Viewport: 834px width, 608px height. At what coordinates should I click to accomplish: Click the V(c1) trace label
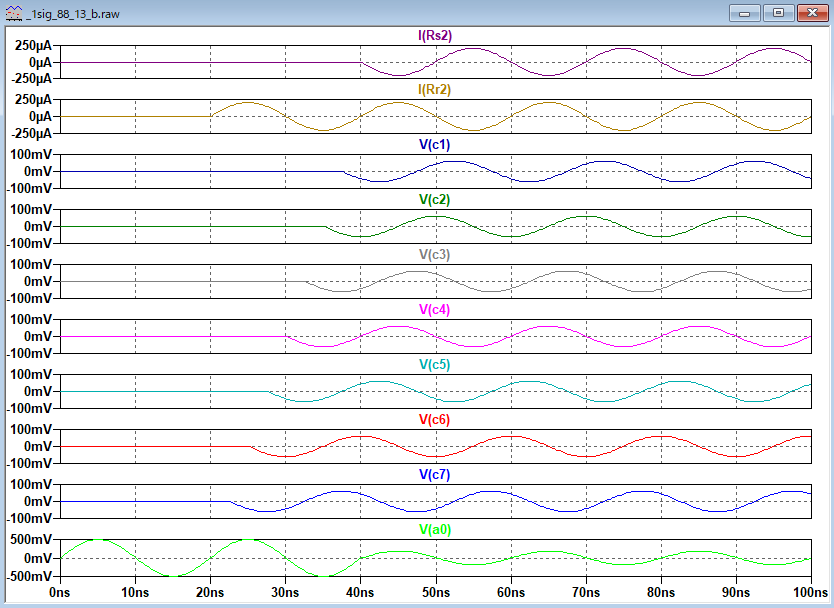point(435,145)
